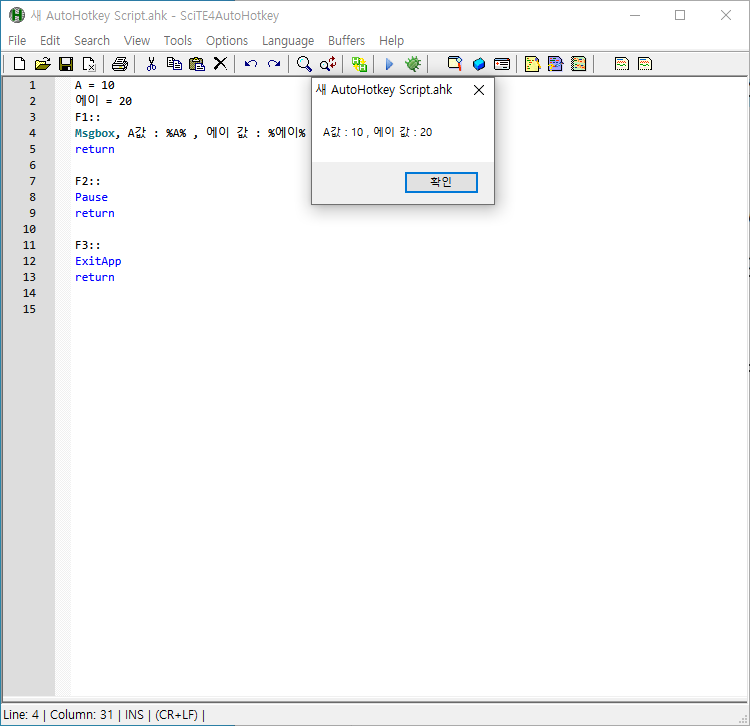Confirm the message box with 확인 button
This screenshot has width=750, height=726.
441,182
